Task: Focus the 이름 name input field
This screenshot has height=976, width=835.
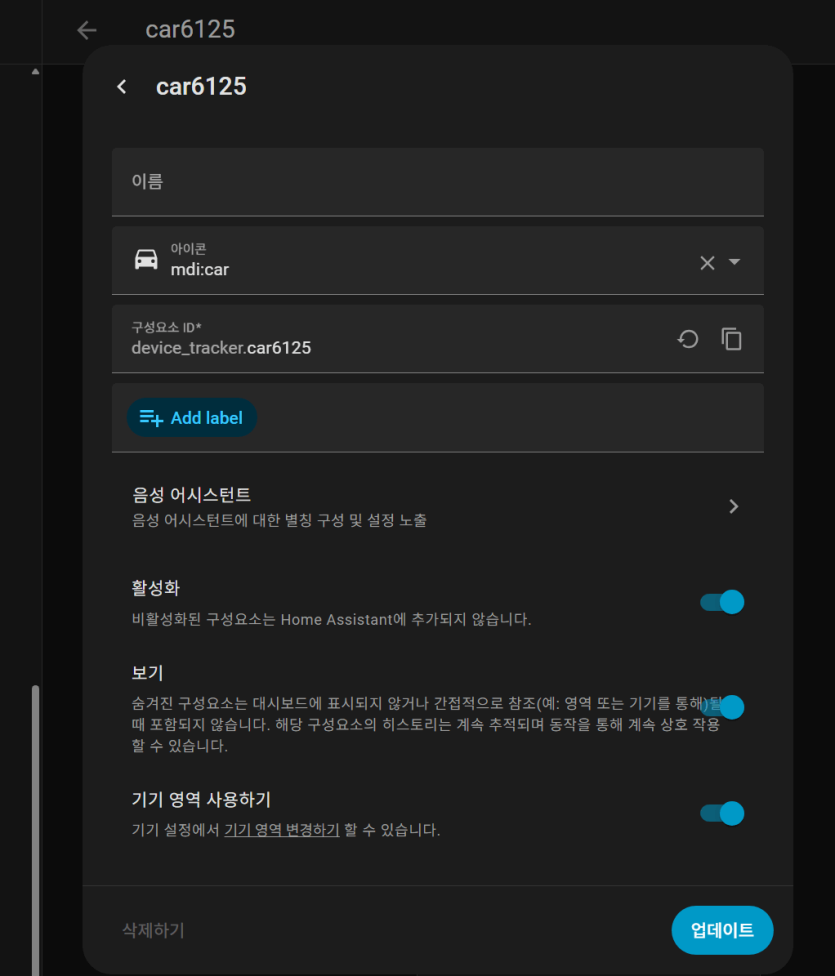Action: 438,182
